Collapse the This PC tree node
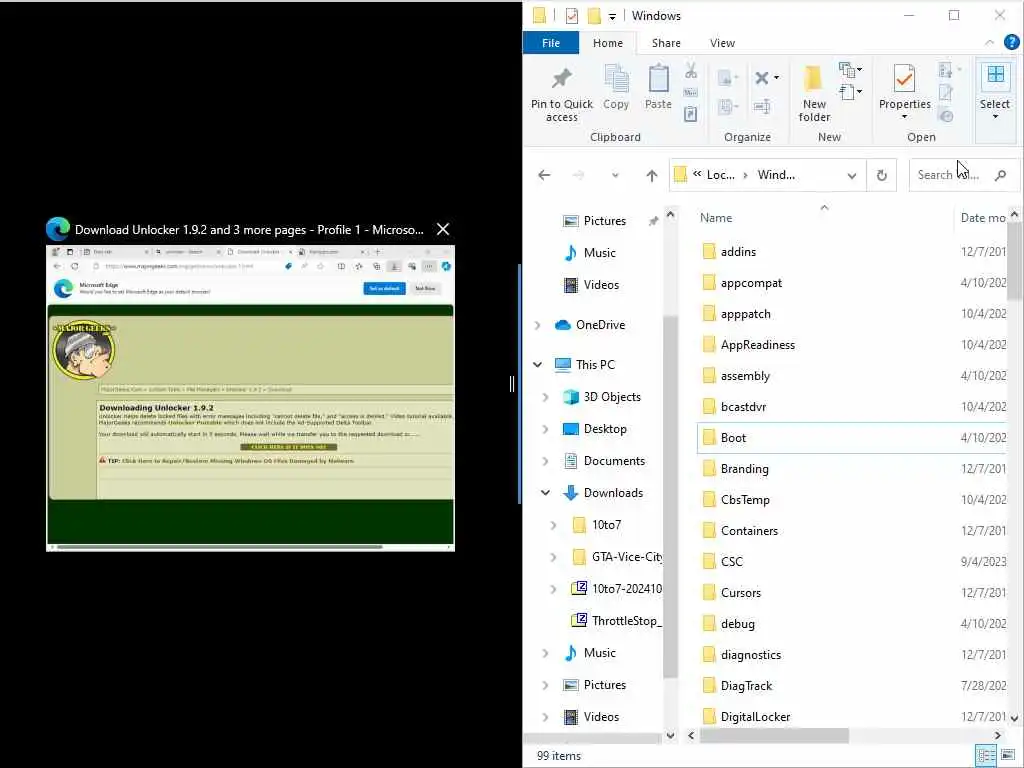The height and width of the screenshot is (768, 1024). [x=537, y=364]
